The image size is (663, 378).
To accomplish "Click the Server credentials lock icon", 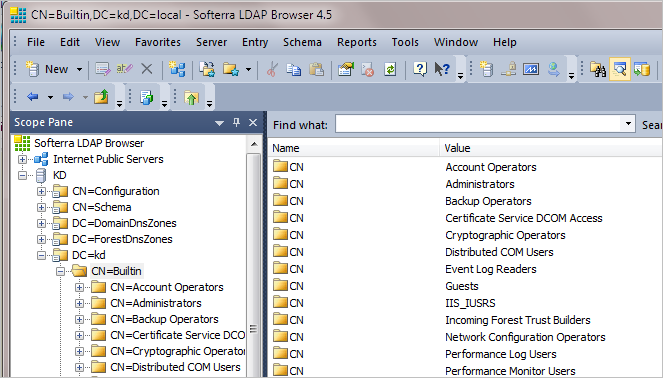I will (x=509, y=69).
